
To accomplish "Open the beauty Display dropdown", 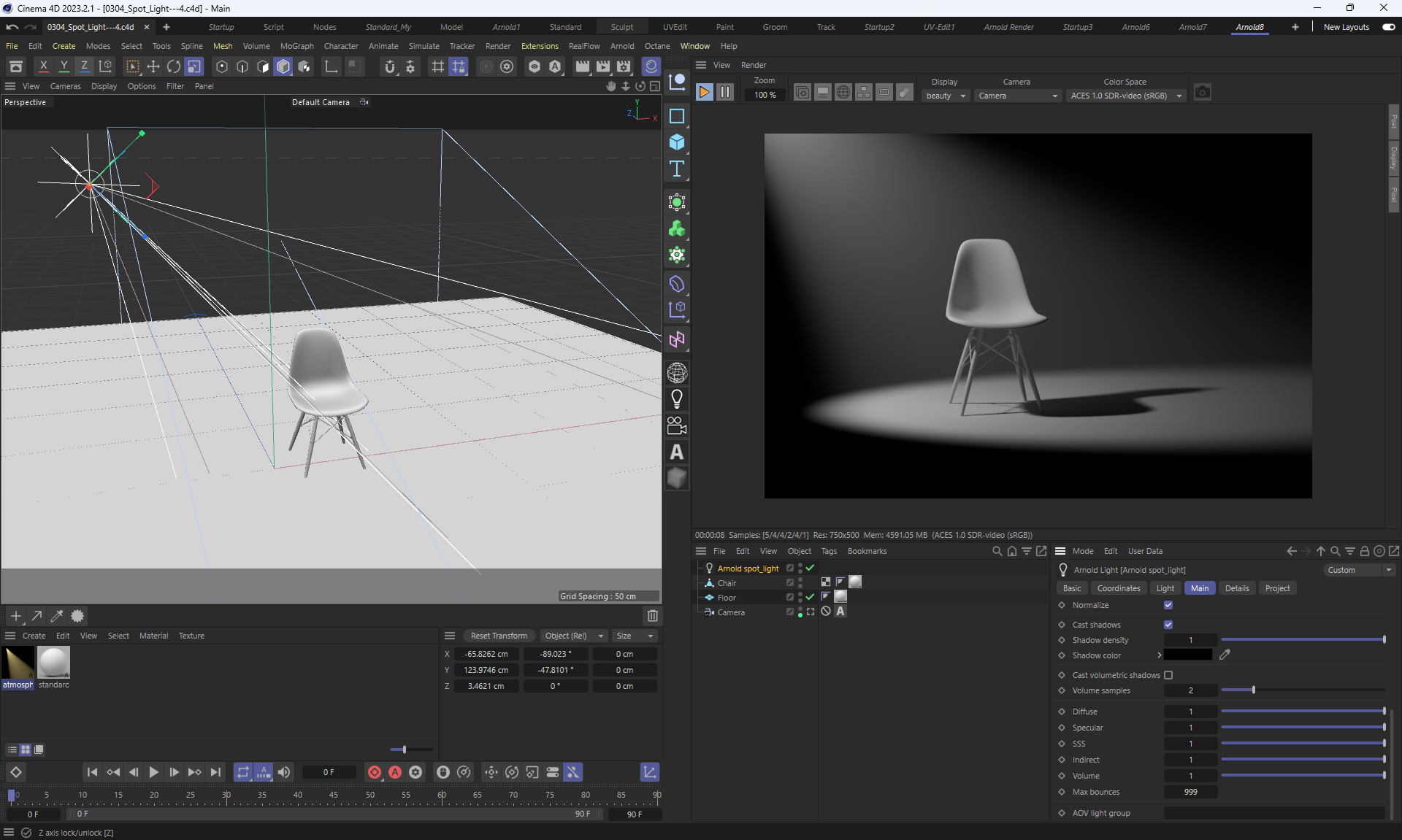I will tap(946, 96).
